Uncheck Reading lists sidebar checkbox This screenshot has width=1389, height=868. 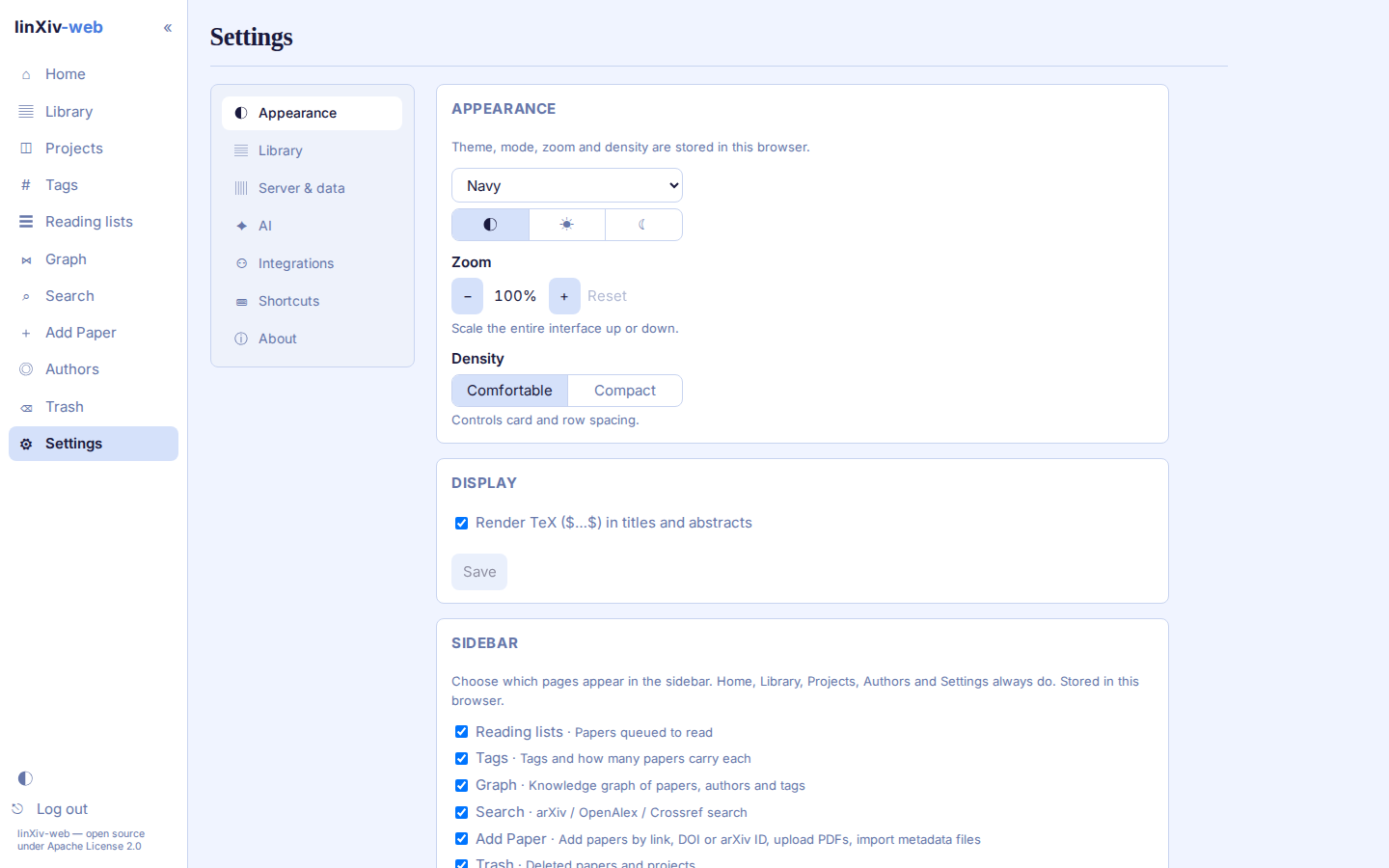(461, 732)
